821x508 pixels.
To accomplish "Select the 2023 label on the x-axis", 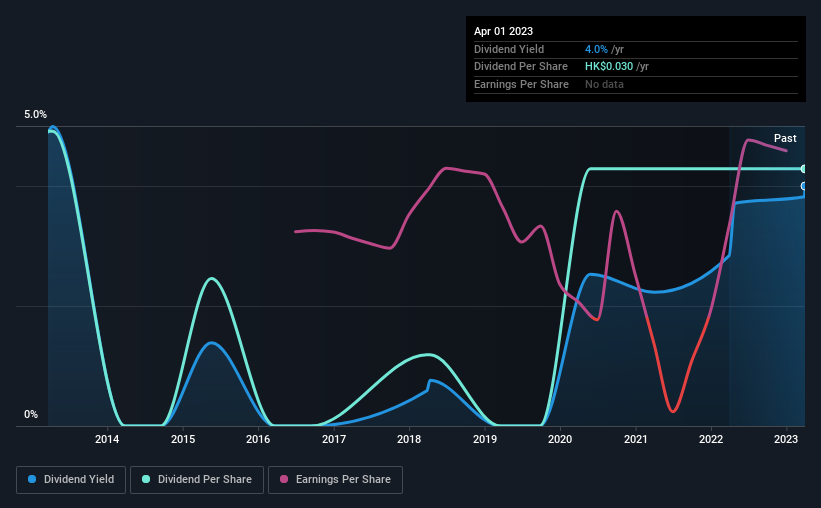I will pyautogui.click(x=786, y=439).
